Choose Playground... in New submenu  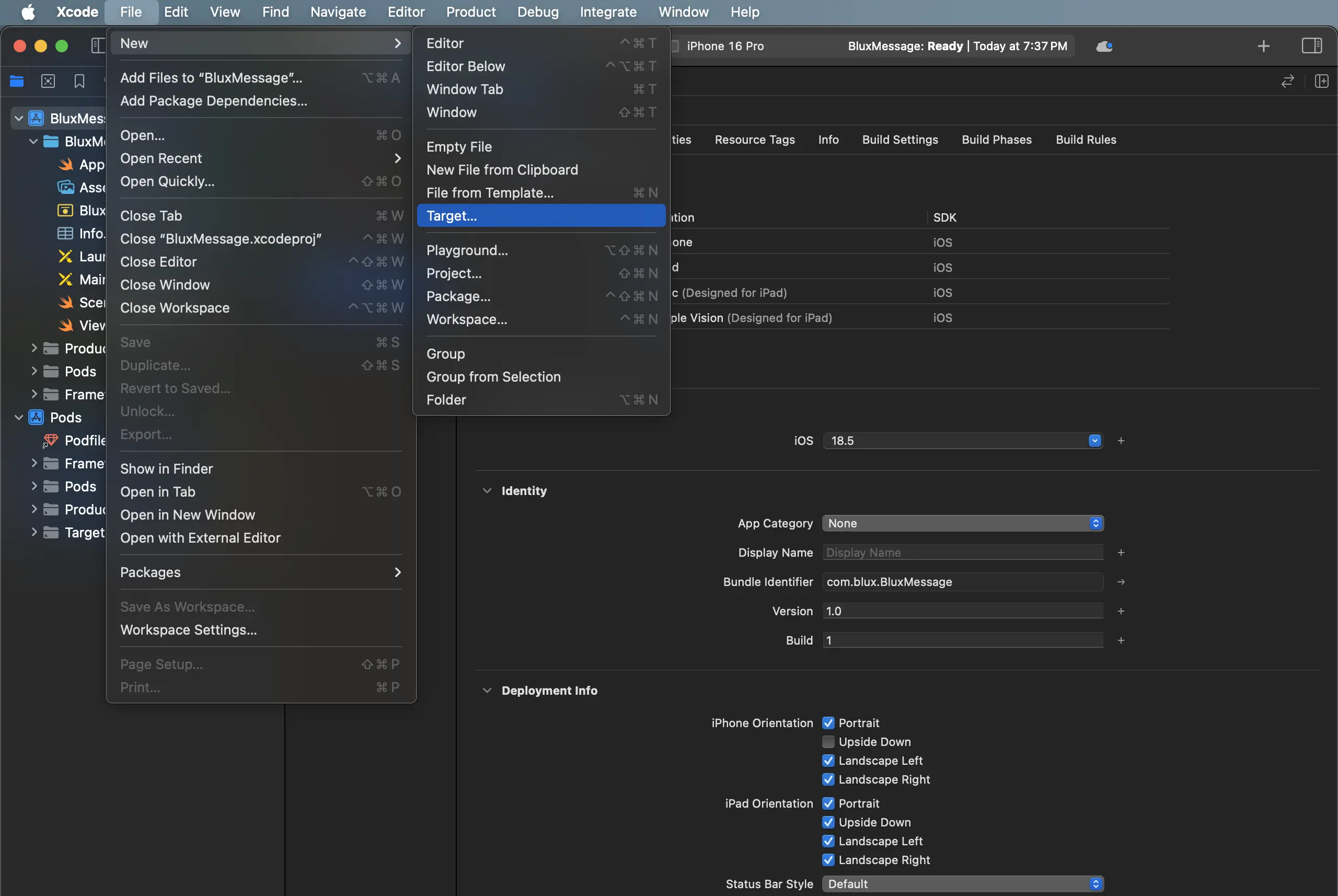tap(541, 250)
